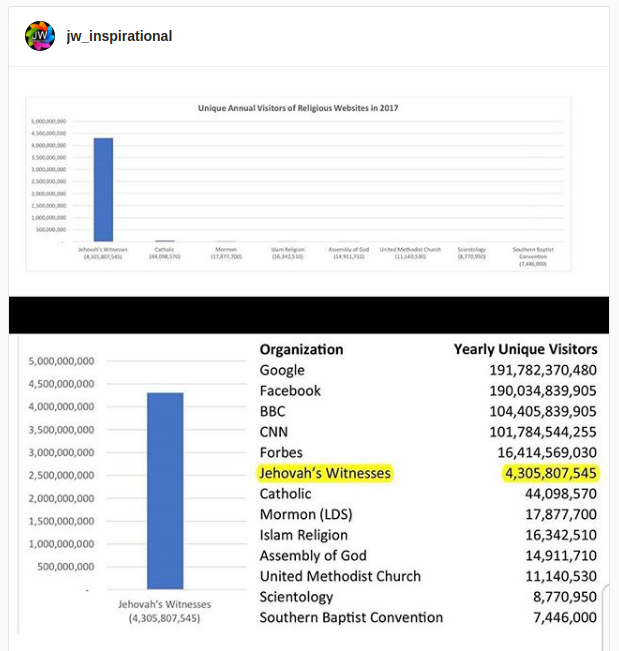Click the Organization column header
Viewport: 619px width, 651px height.
point(301,349)
